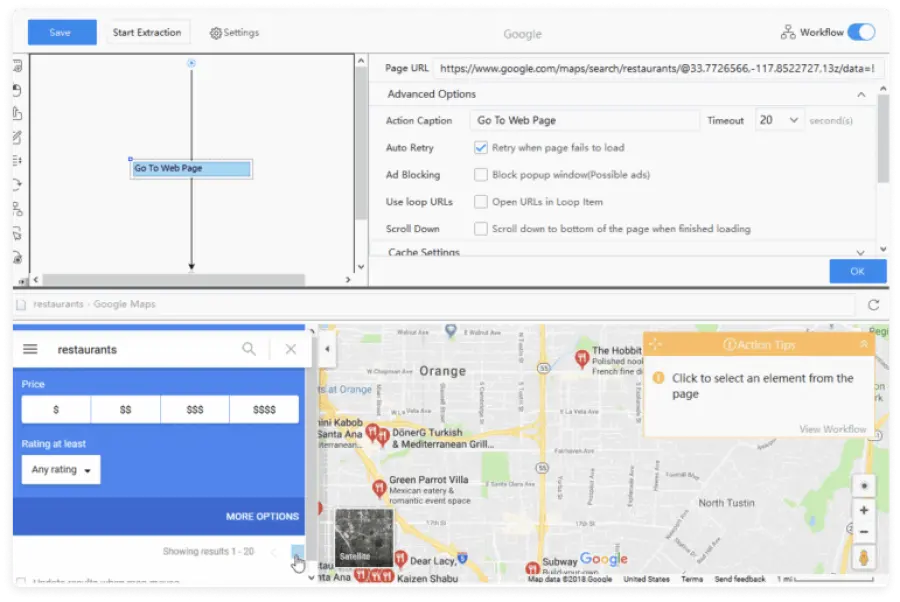
Task: Click workflow canvas scroll-down arrow
Action: [x=360, y=267]
